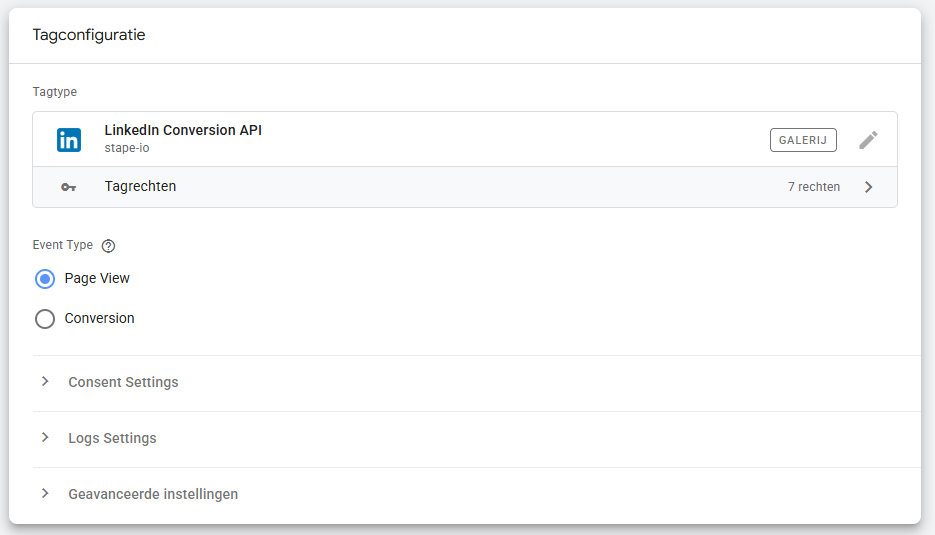This screenshot has height=535, width=935.
Task: Expand the Consent Settings chevron
Action: coord(45,382)
